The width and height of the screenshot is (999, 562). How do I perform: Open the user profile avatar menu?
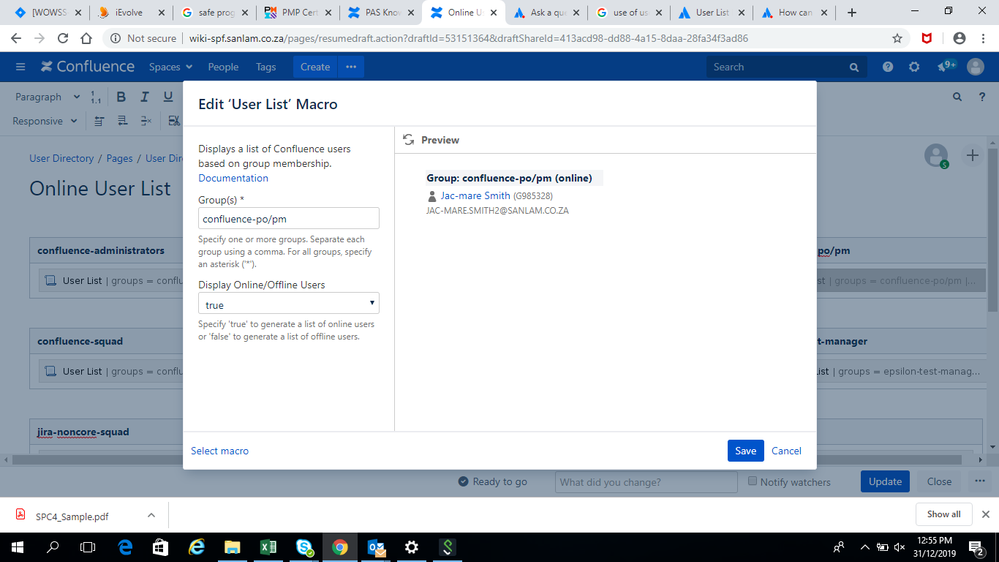point(975,67)
